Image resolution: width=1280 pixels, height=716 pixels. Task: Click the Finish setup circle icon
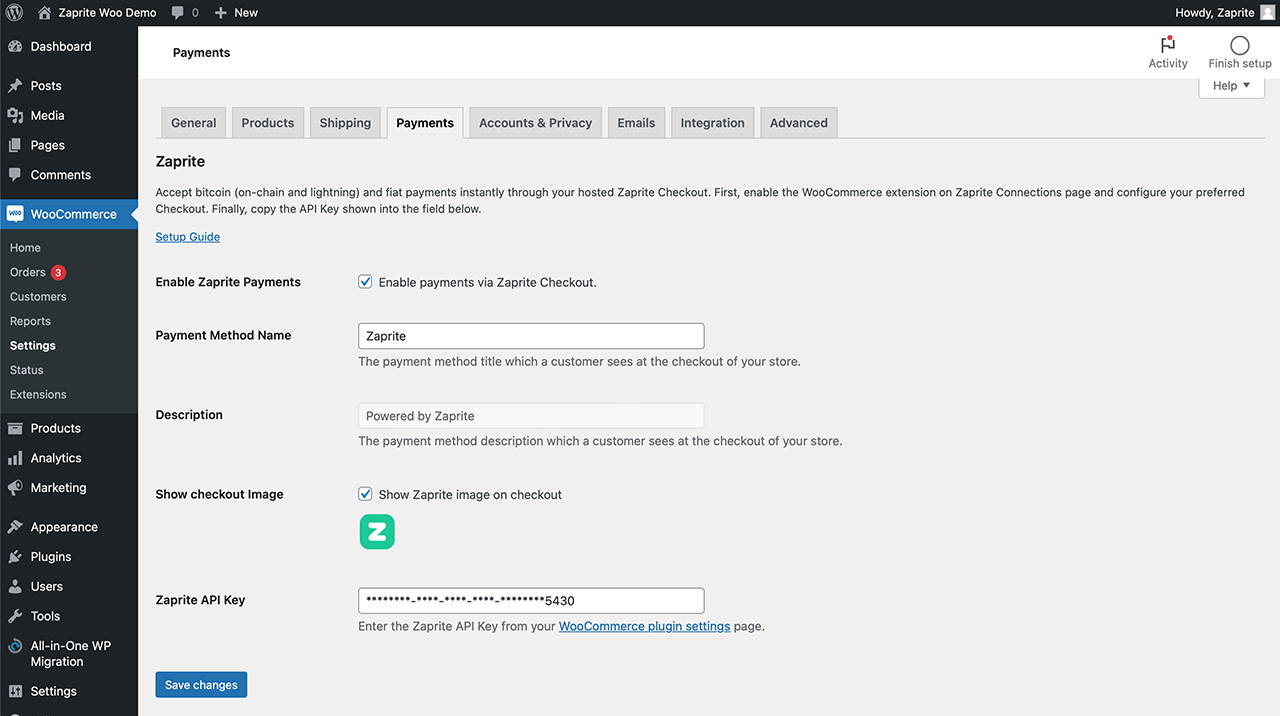click(x=1240, y=45)
